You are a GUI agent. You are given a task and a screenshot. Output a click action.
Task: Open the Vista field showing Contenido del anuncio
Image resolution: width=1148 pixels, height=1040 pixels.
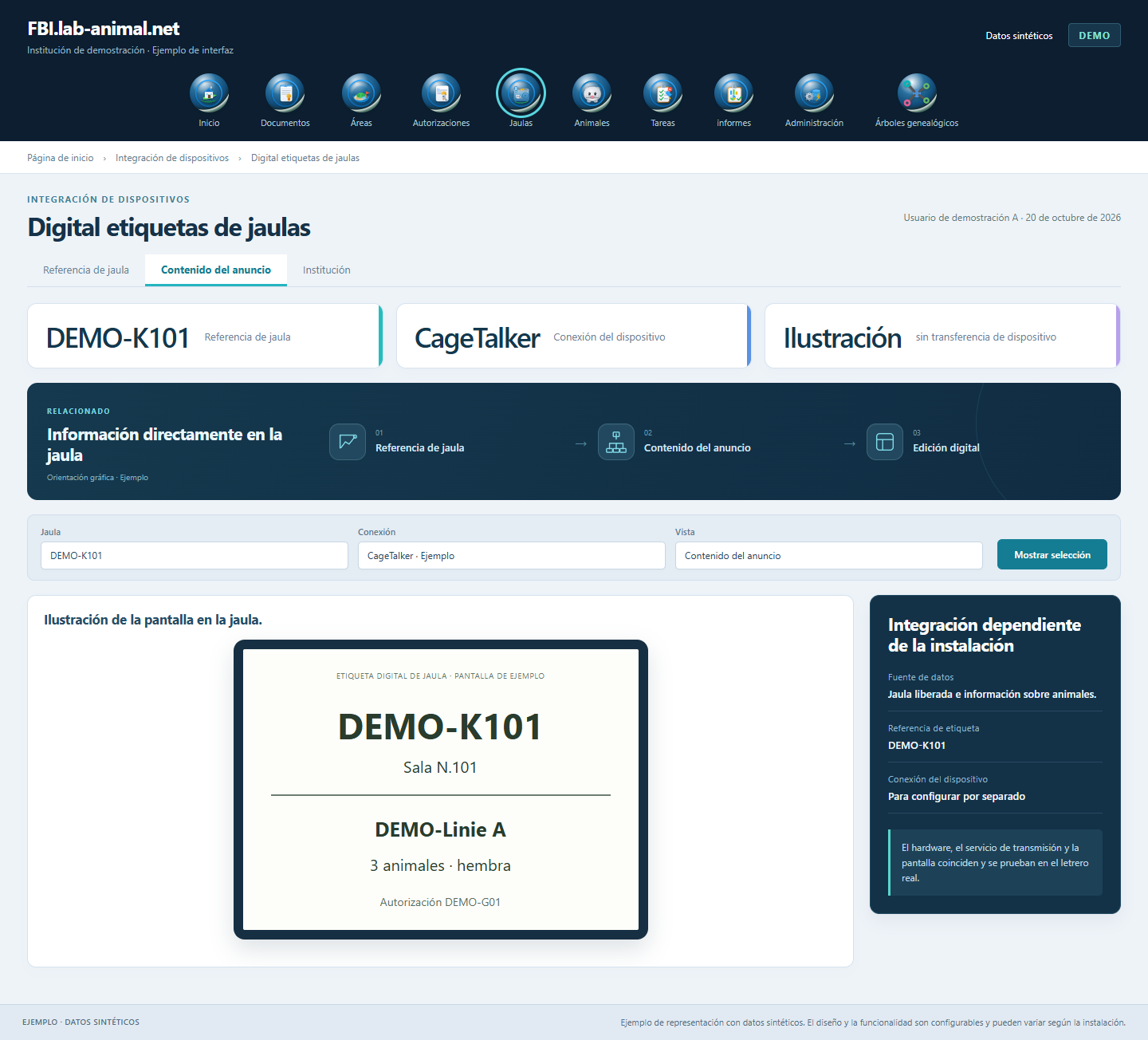[x=829, y=556]
